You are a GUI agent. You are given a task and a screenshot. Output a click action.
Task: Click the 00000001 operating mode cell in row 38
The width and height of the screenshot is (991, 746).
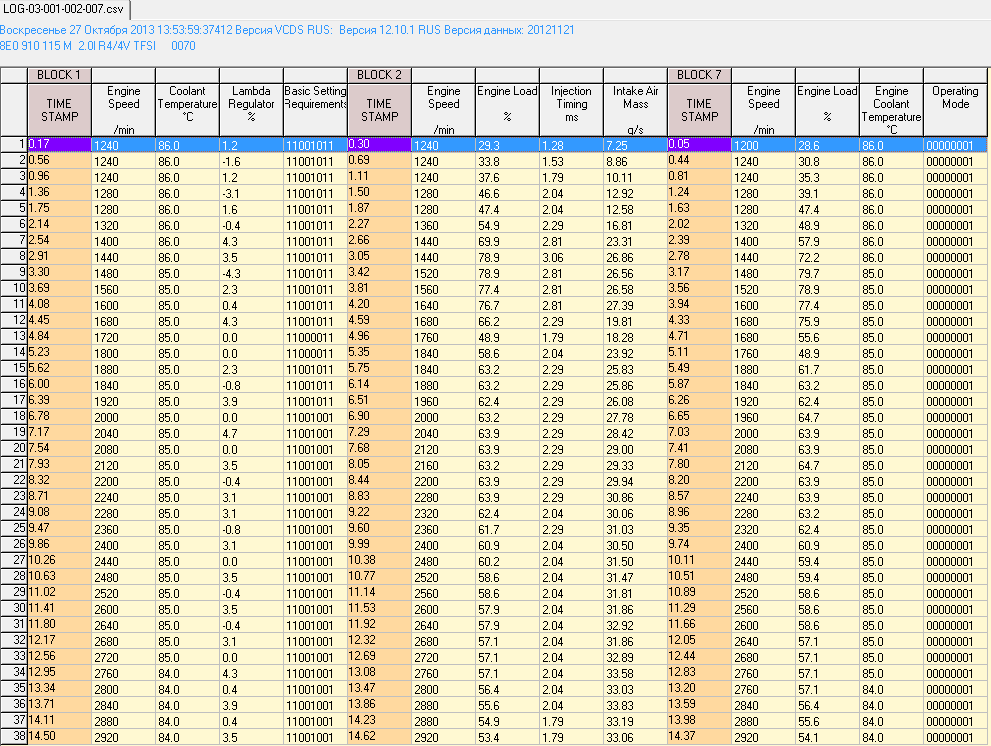tap(955, 737)
